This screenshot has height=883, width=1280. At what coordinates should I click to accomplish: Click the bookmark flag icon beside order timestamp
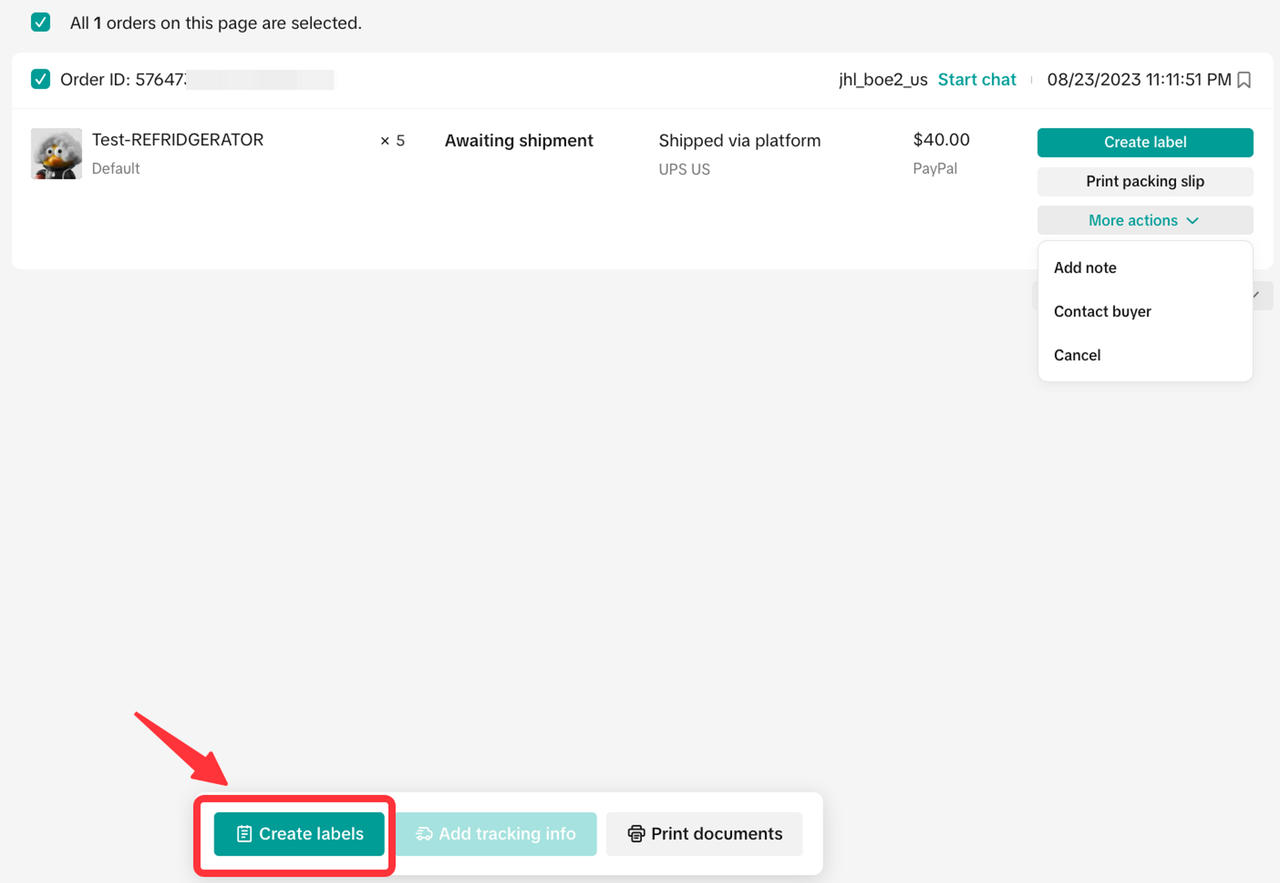pos(1244,80)
